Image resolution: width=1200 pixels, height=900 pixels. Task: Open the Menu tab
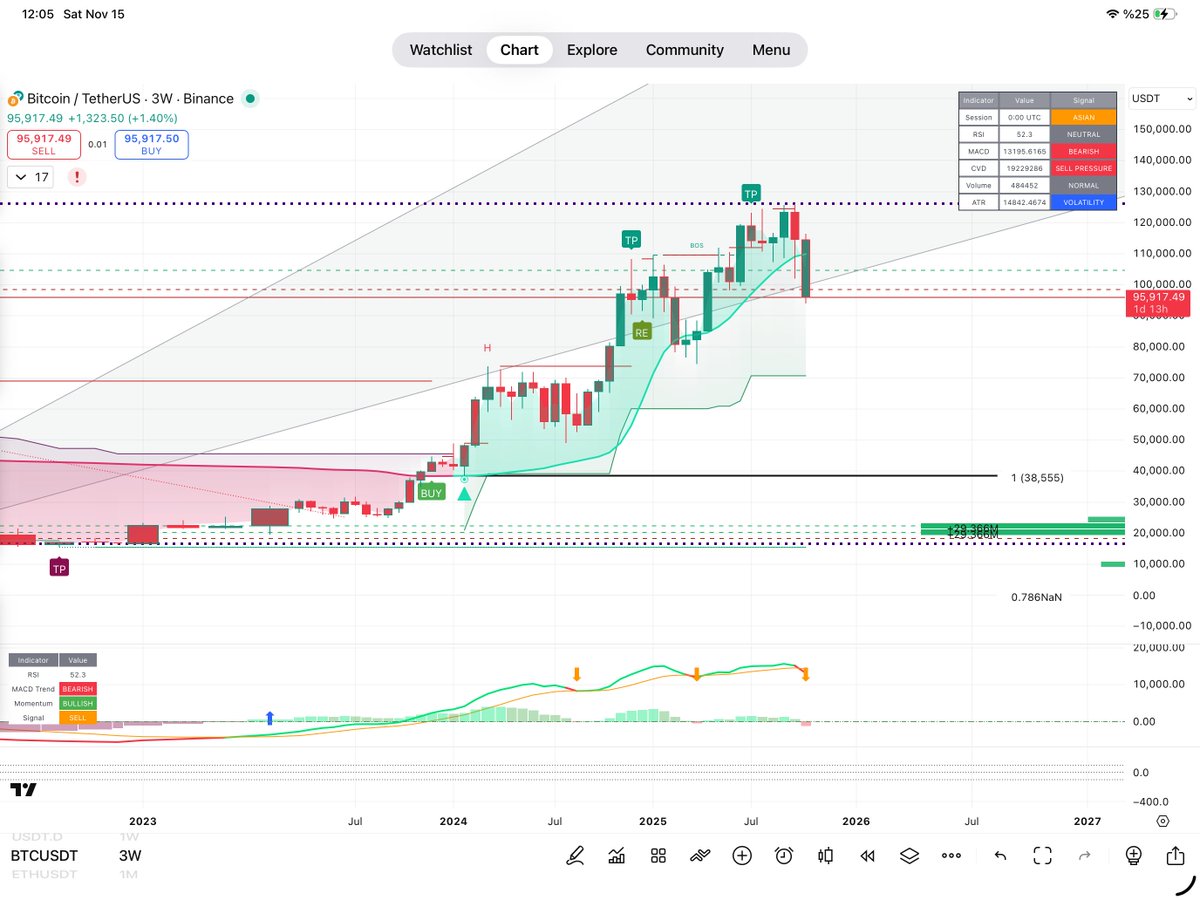771,50
